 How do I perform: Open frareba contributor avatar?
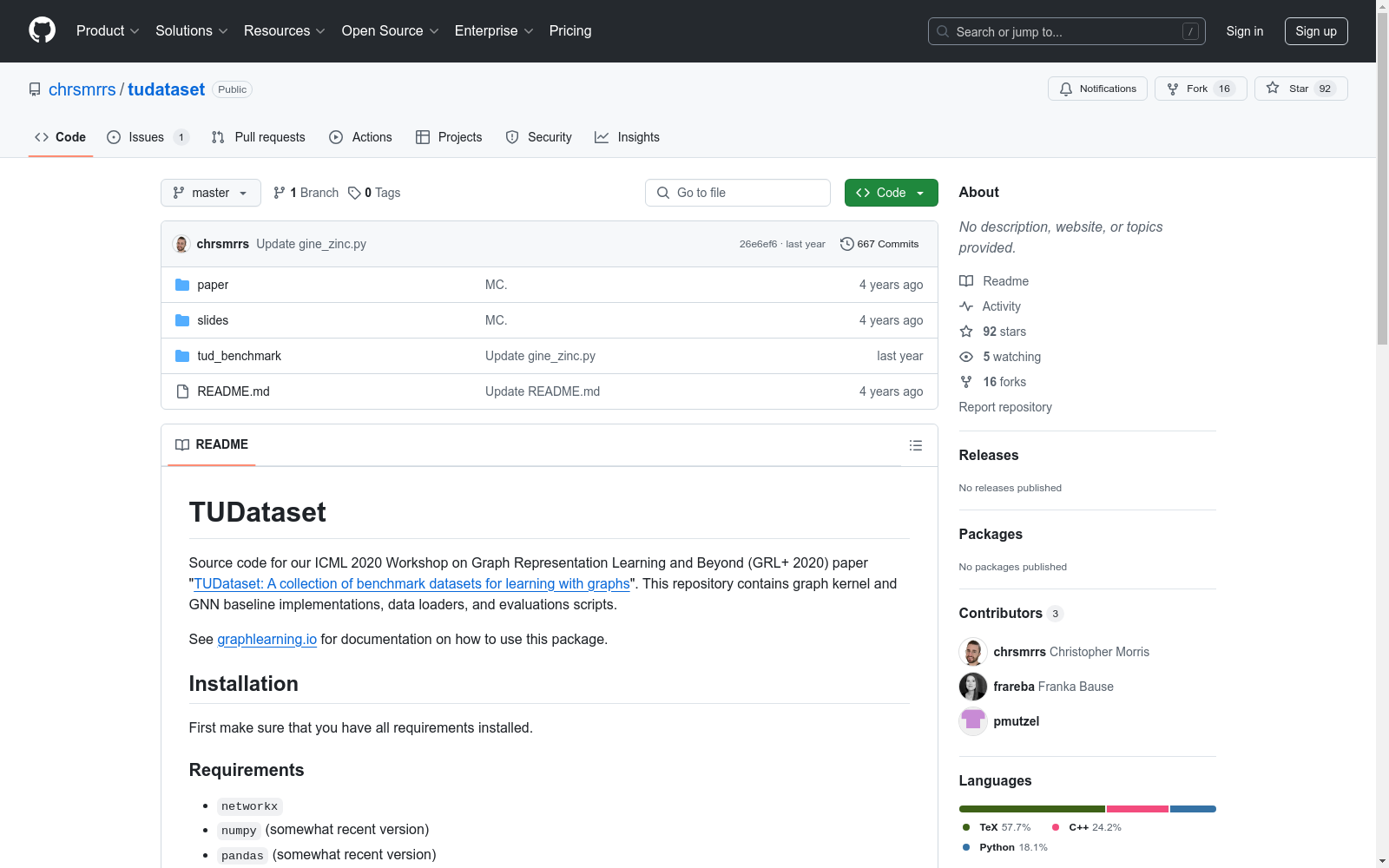click(x=973, y=687)
